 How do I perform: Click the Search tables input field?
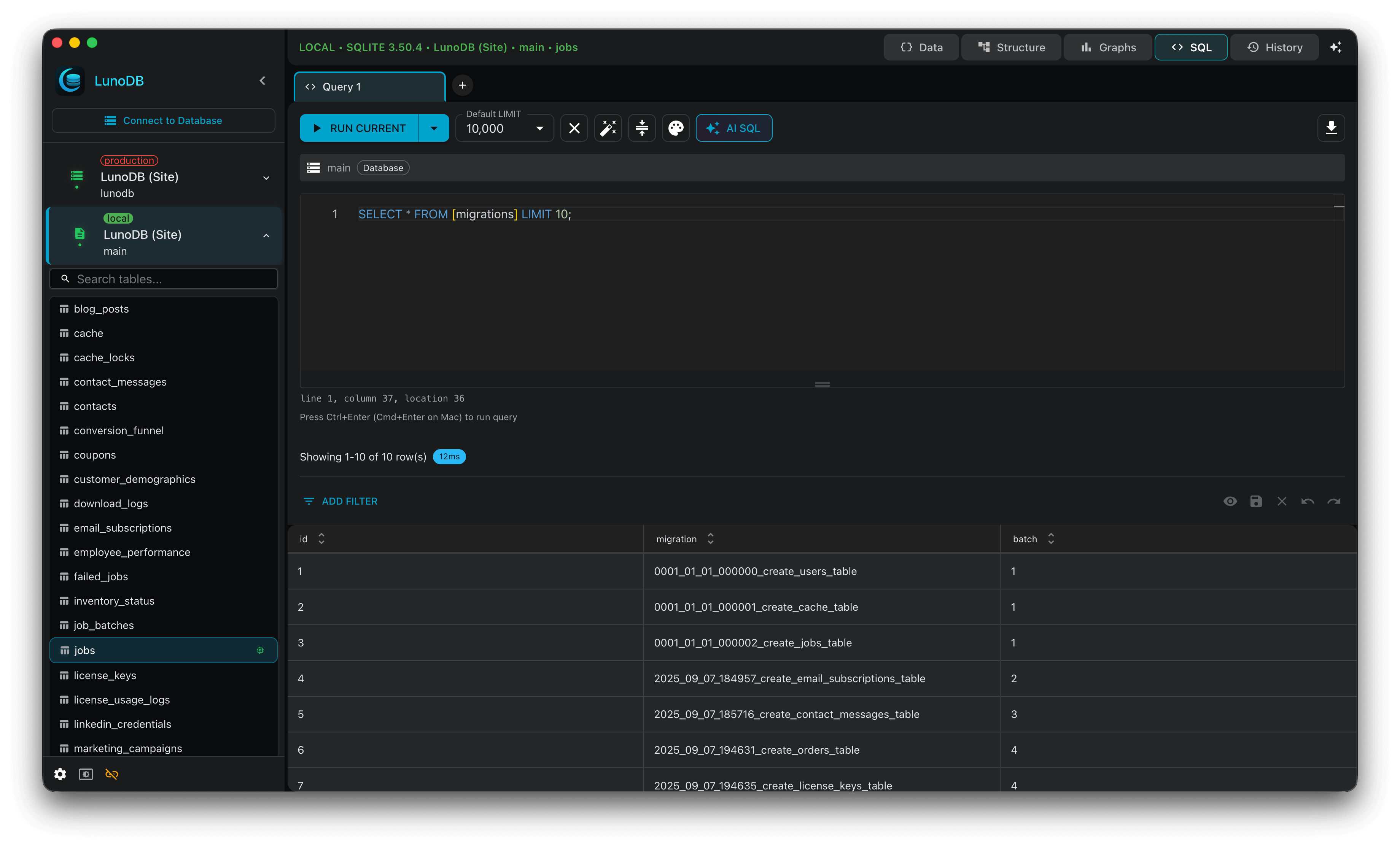click(x=164, y=278)
